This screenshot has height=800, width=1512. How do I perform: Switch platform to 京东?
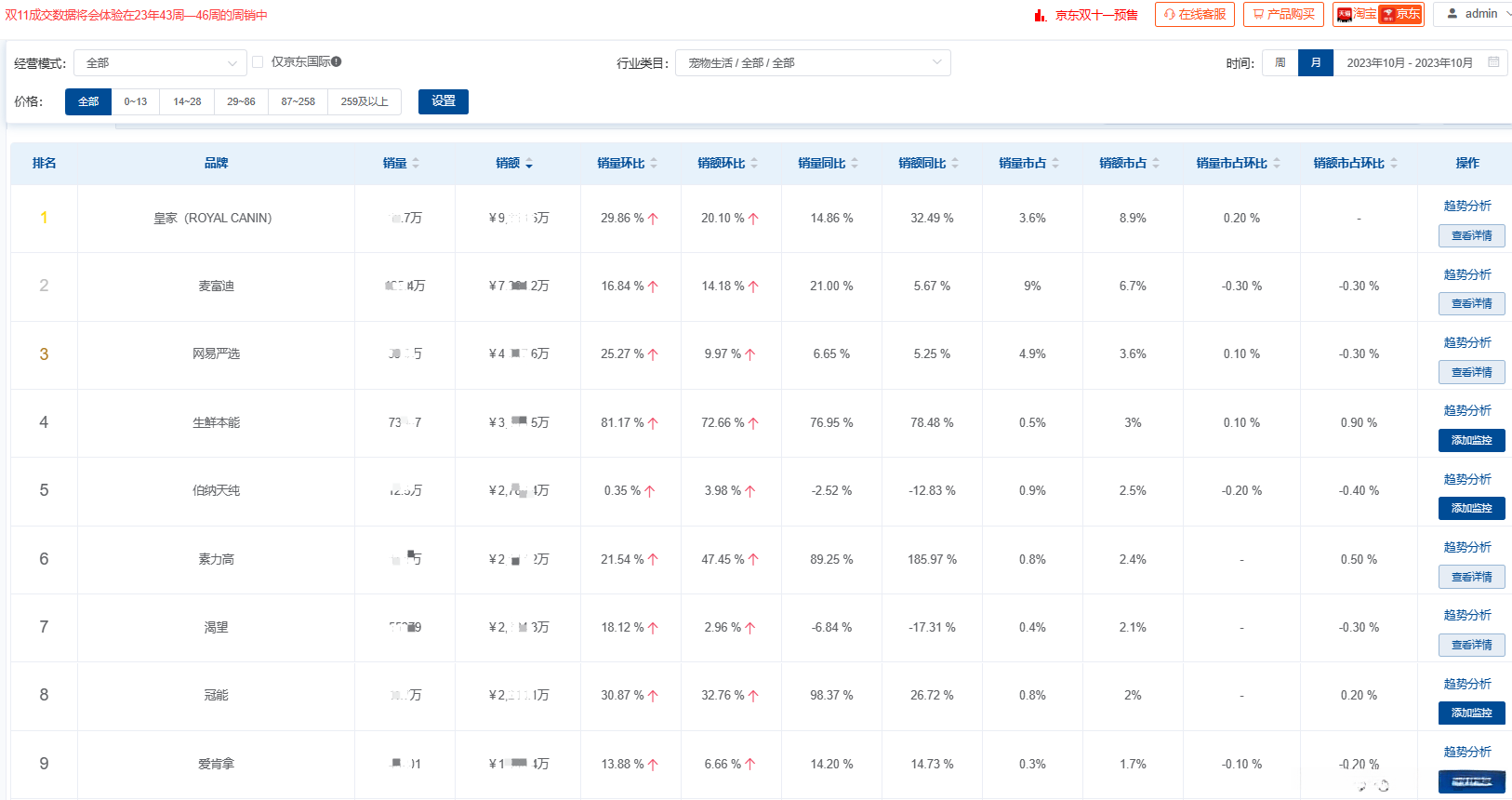click(1400, 14)
